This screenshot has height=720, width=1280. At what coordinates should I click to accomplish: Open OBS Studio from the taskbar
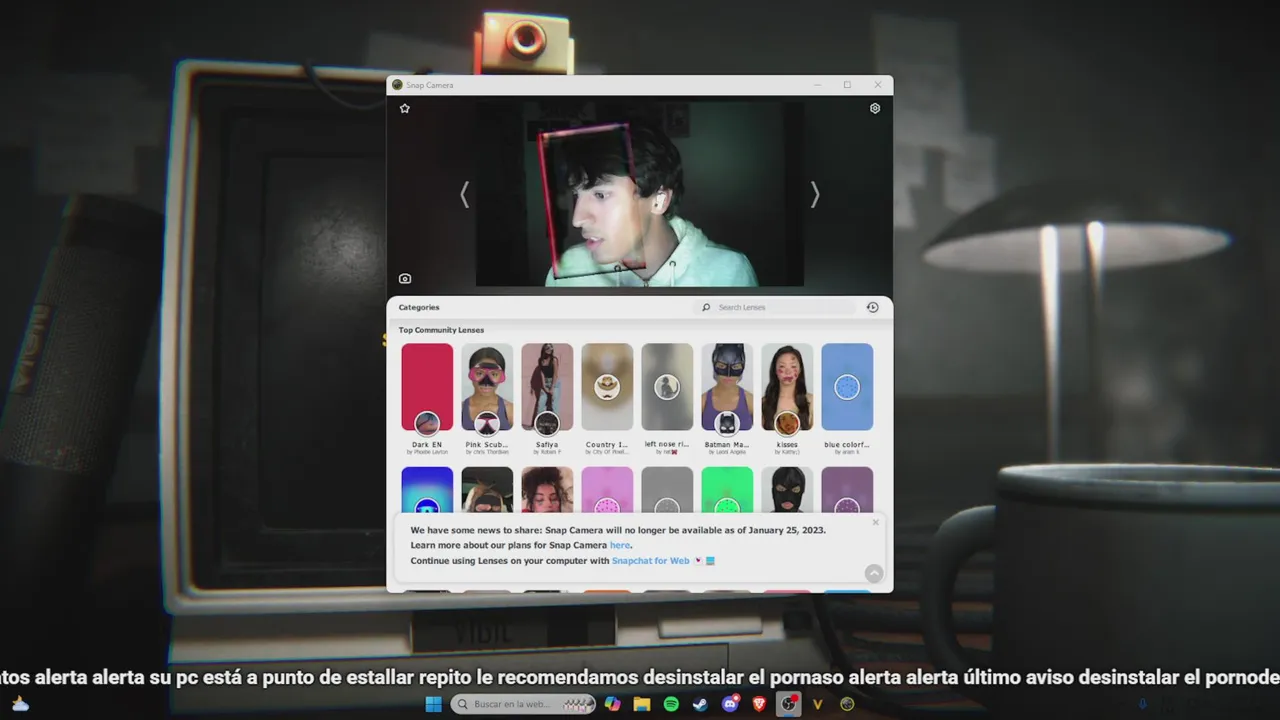coord(789,704)
